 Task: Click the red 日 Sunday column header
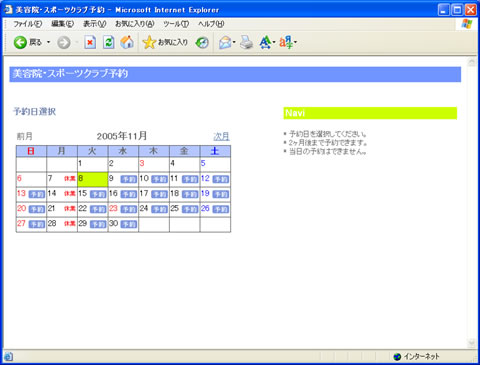[x=31, y=151]
